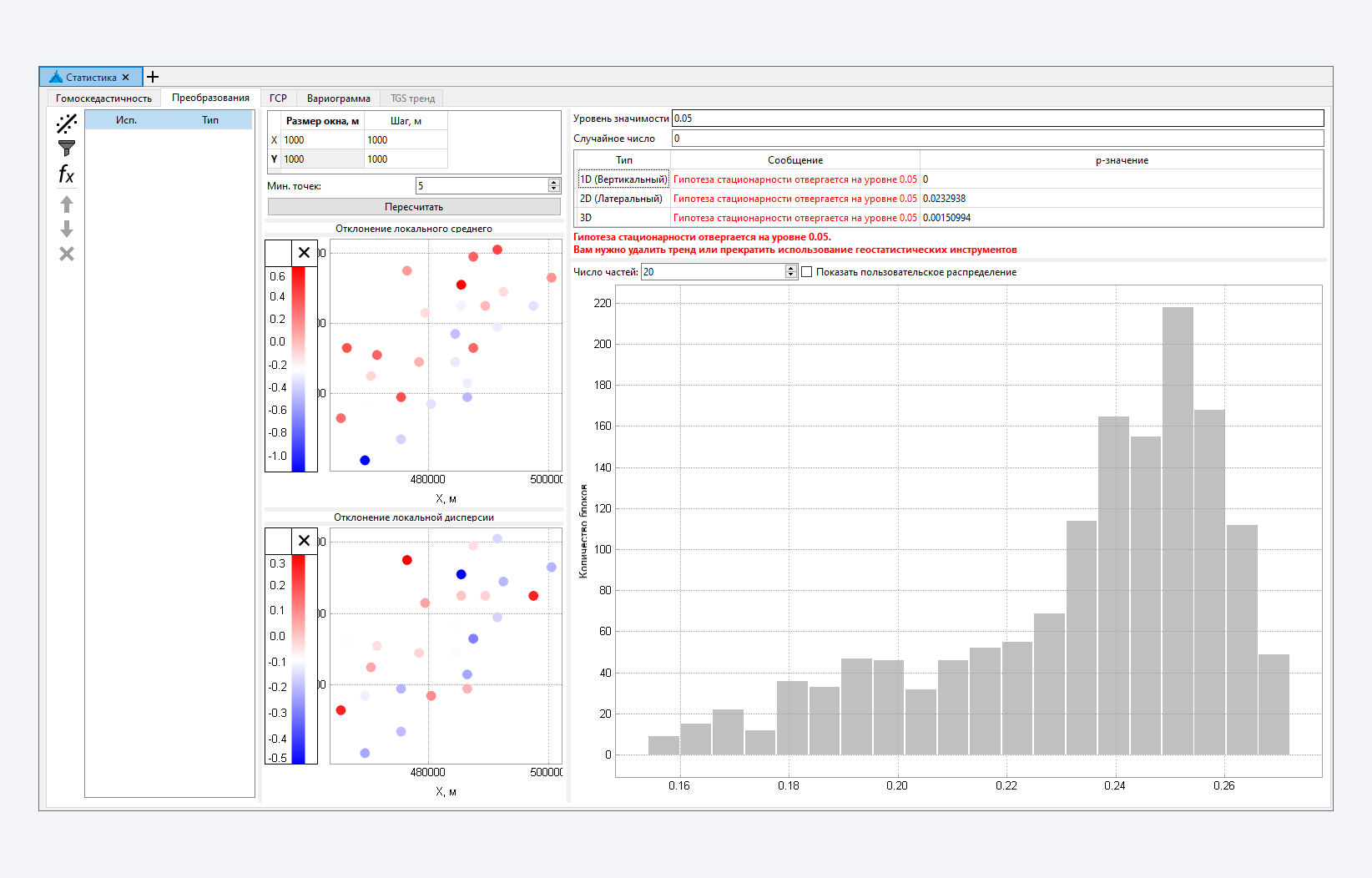Select the 3D test row
The image size is (1372, 878).
tap(950, 218)
